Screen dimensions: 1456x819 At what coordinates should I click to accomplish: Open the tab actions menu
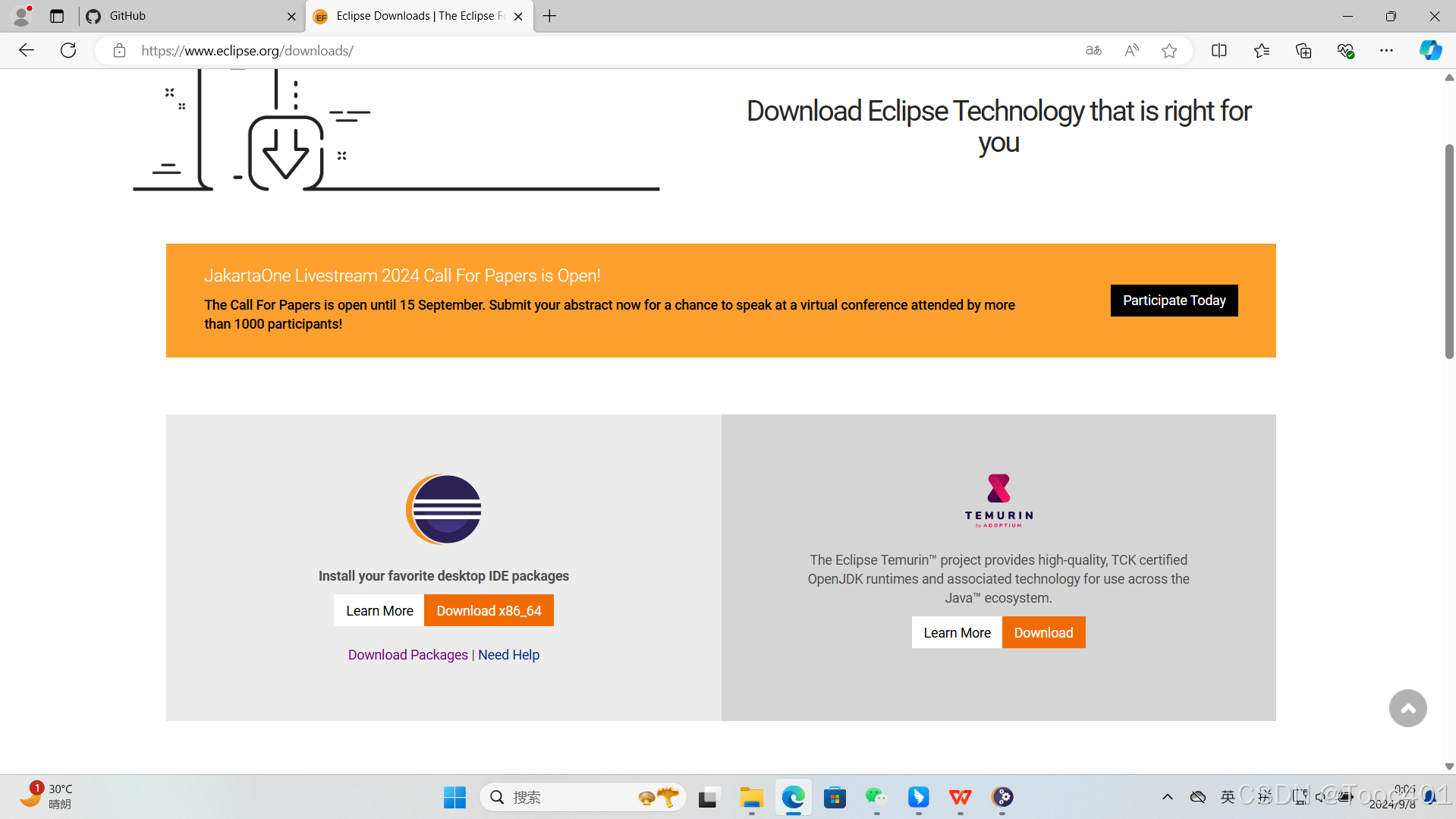57,16
